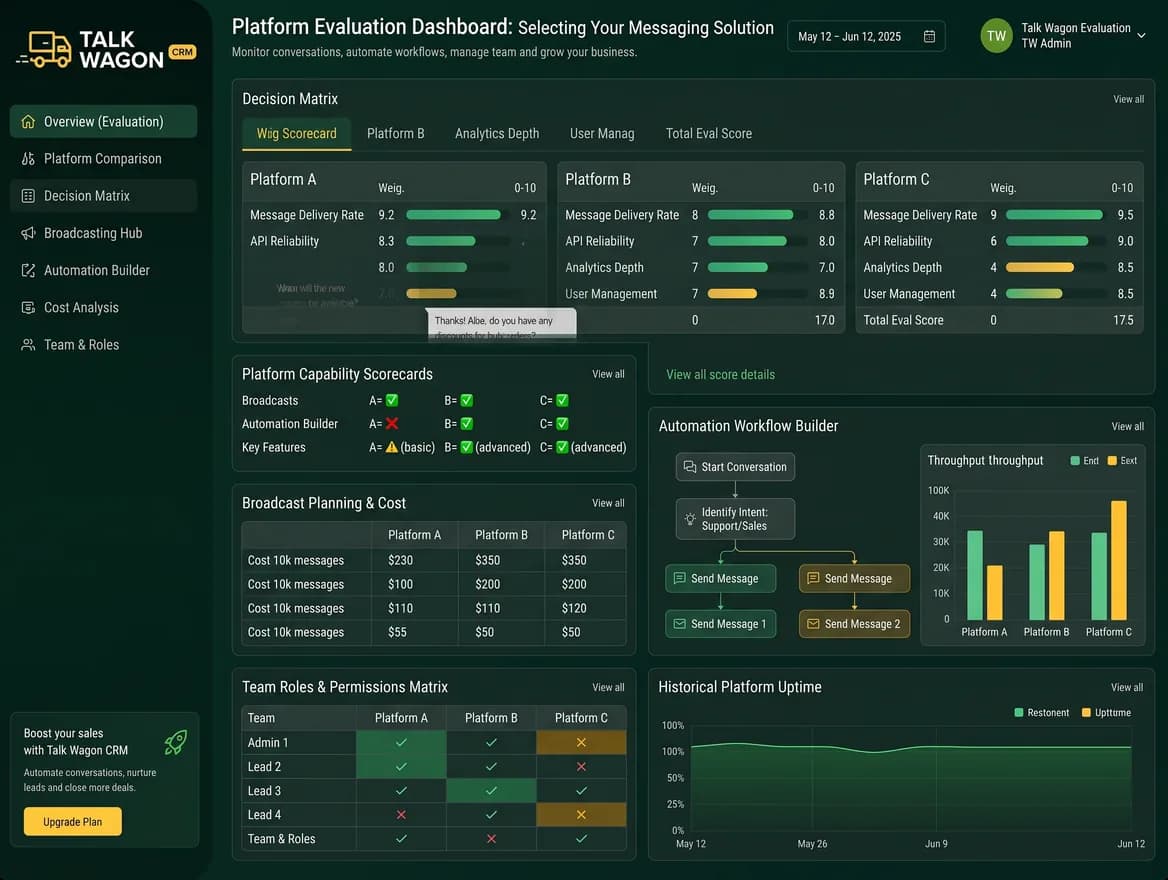
Task: Toggle Broadcasts checkbox for Platform C
Action: 562,400
